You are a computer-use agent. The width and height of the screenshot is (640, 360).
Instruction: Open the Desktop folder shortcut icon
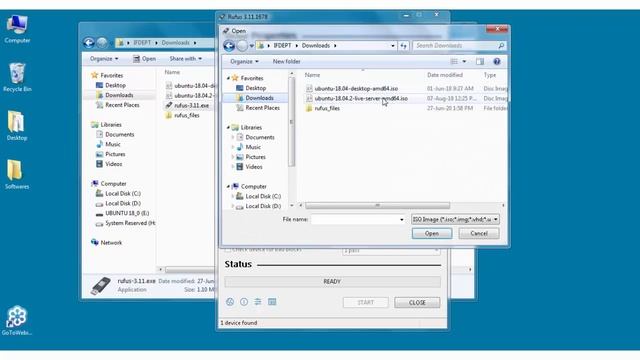click(x=17, y=126)
